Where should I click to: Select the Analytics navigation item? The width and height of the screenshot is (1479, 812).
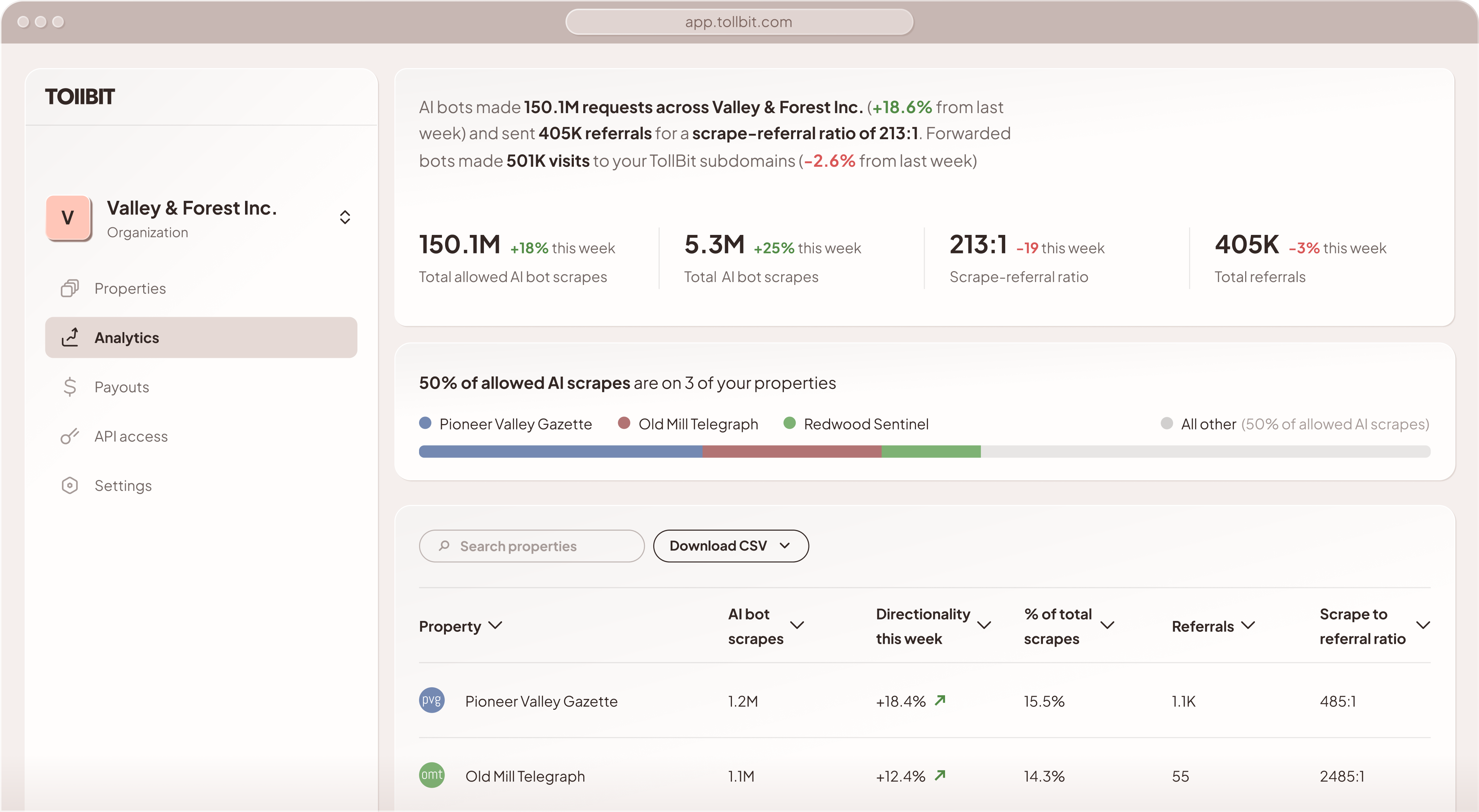pyautogui.click(x=127, y=337)
